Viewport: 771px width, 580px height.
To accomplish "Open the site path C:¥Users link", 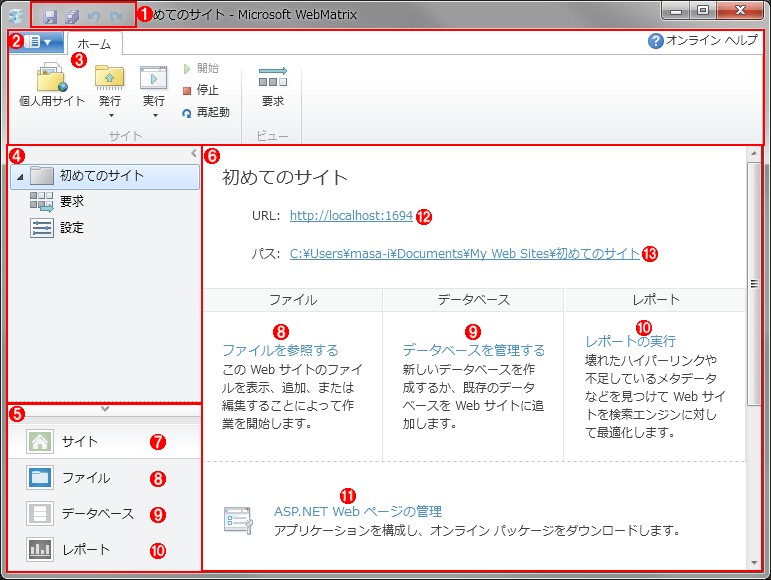I will 465,254.
